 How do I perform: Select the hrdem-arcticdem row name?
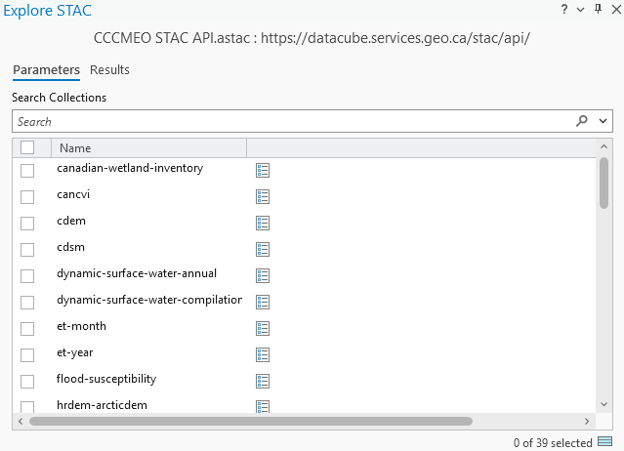(102, 405)
